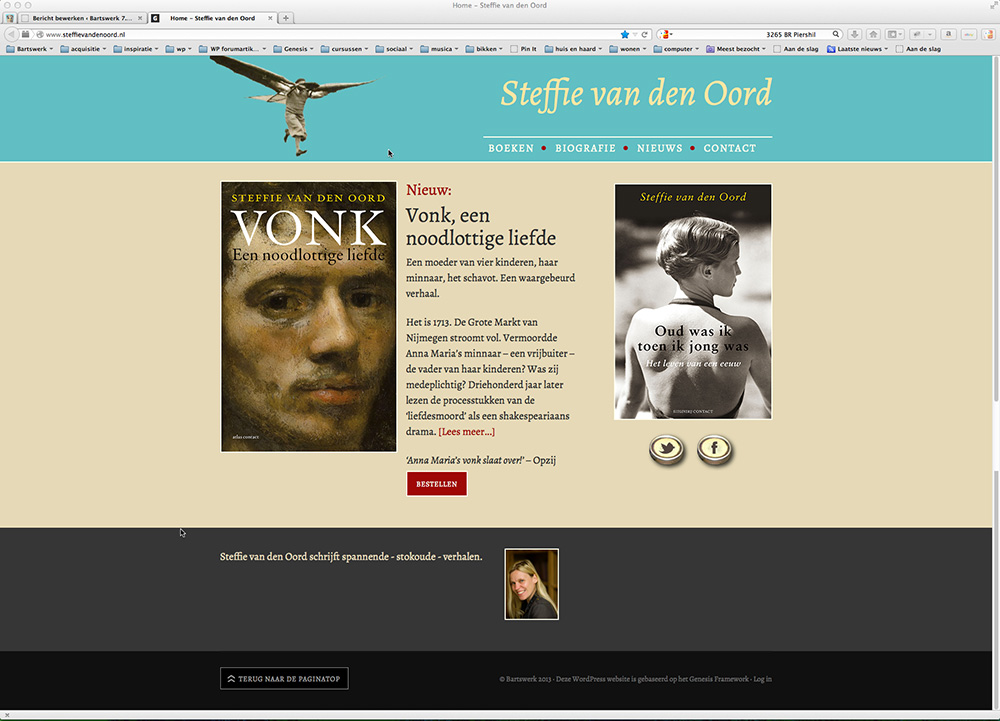The width and height of the screenshot is (1000, 721).
Task: Click the Vonk book cover image
Action: [x=309, y=317]
